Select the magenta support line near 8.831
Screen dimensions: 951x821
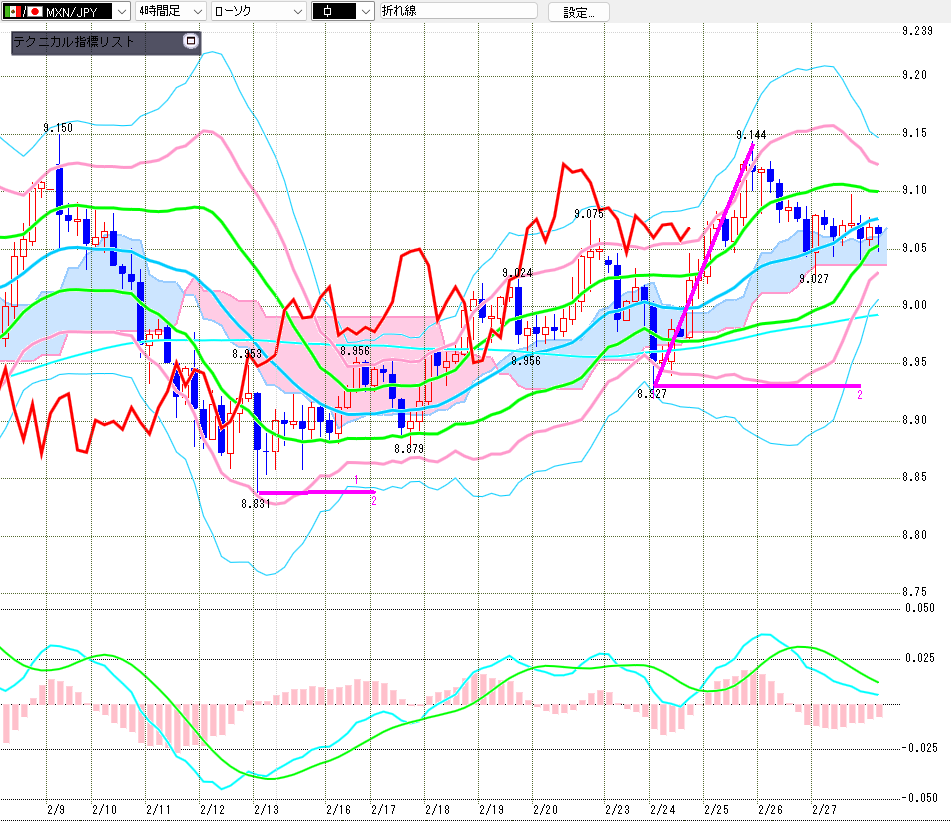tap(315, 491)
